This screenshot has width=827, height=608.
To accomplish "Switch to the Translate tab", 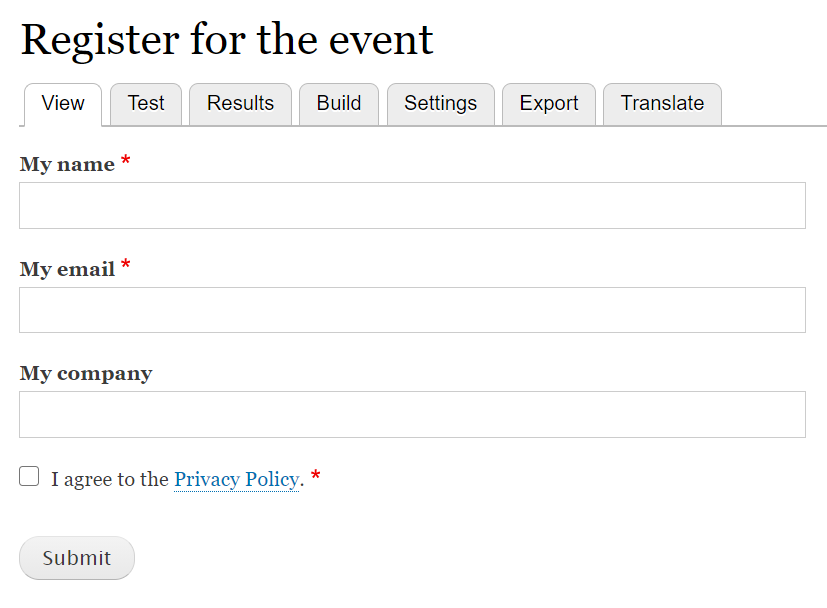I will (x=661, y=103).
